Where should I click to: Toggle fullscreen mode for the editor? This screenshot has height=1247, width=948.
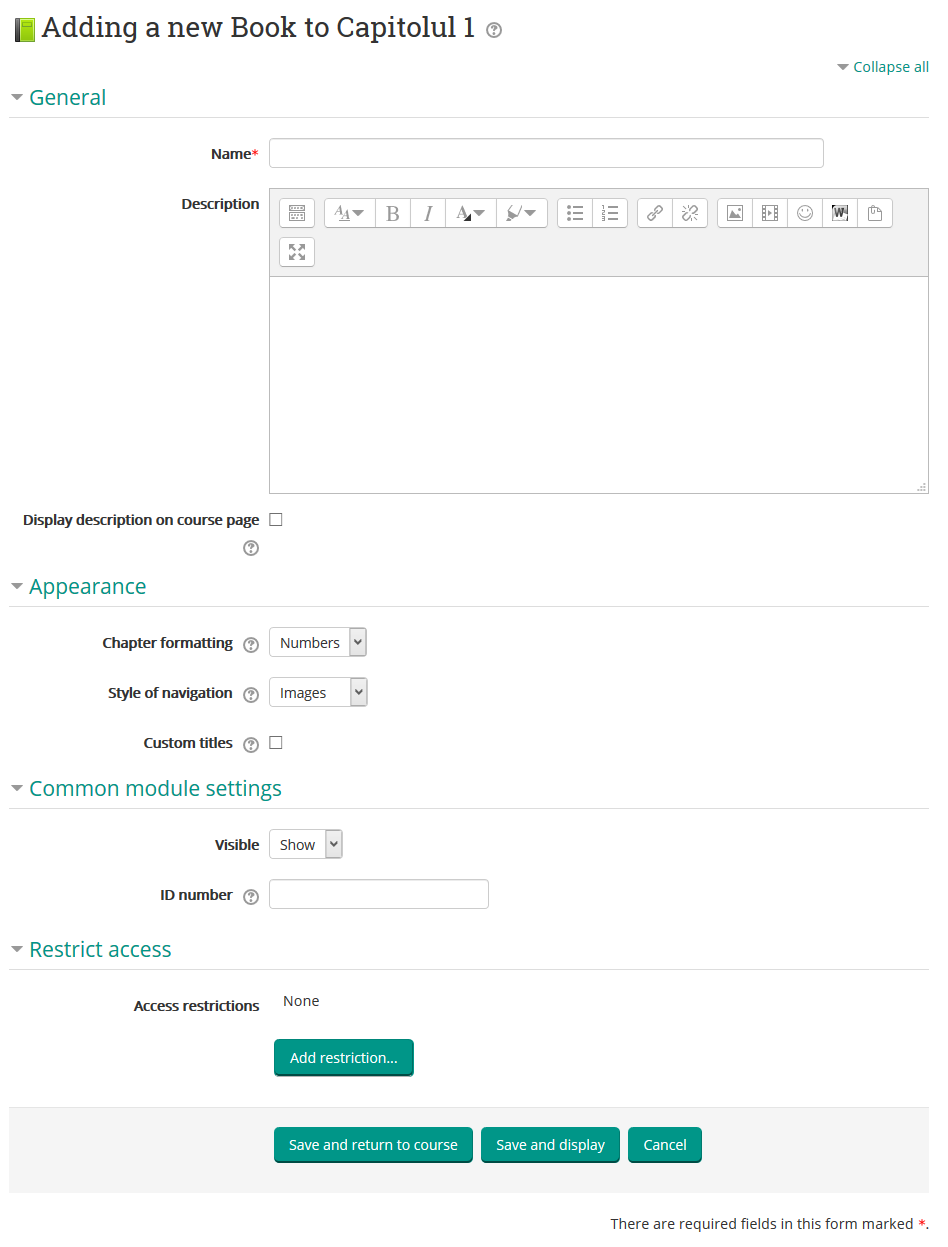(x=297, y=252)
